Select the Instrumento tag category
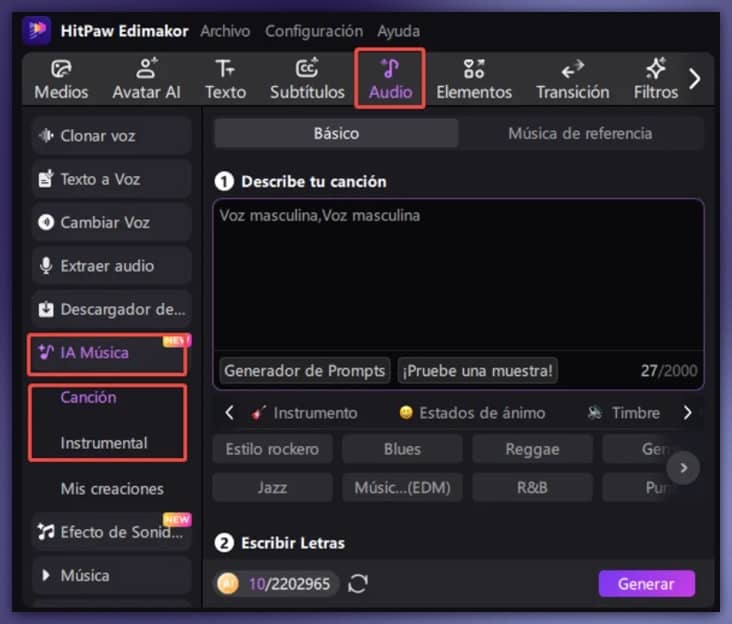 point(304,413)
